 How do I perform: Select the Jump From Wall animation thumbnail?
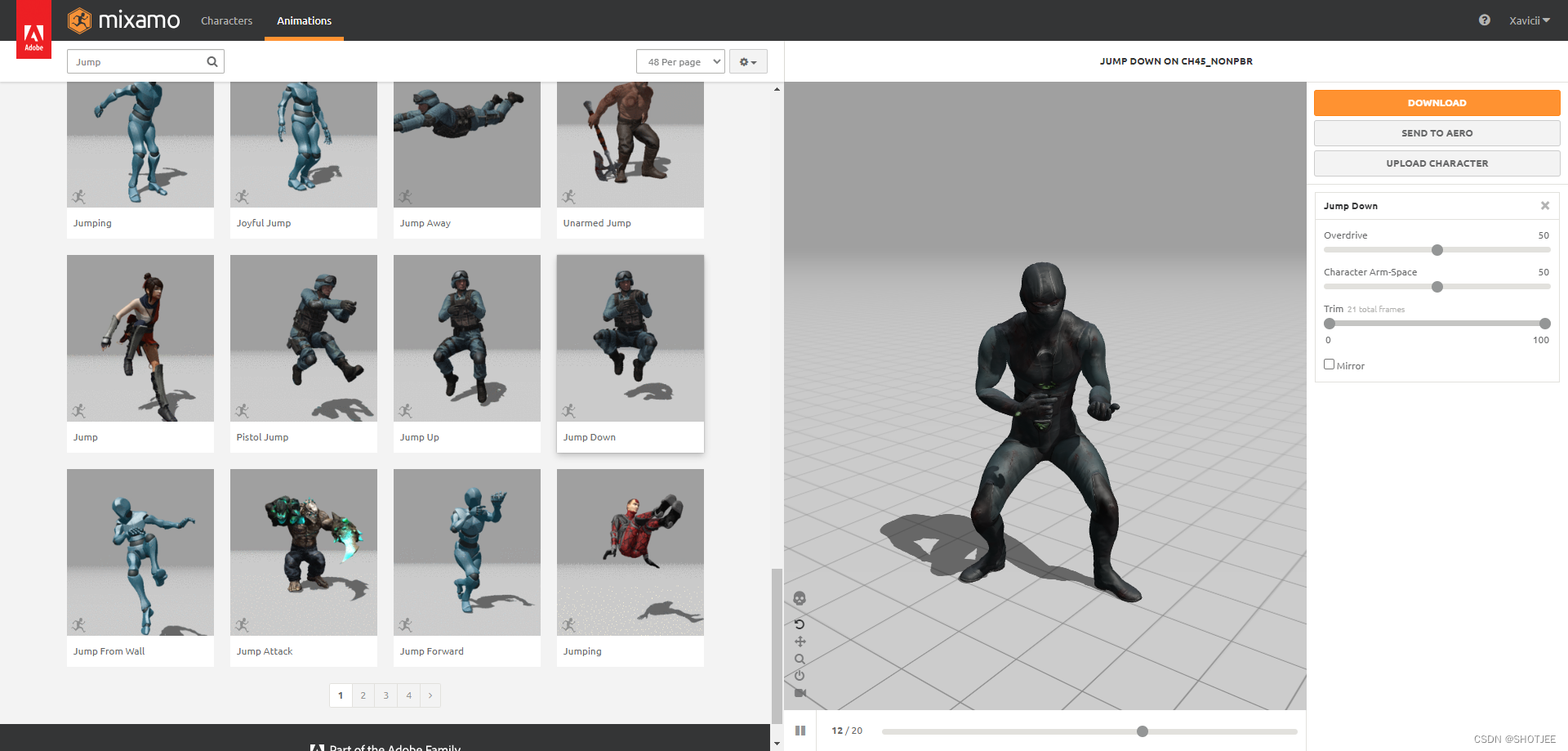pos(140,552)
